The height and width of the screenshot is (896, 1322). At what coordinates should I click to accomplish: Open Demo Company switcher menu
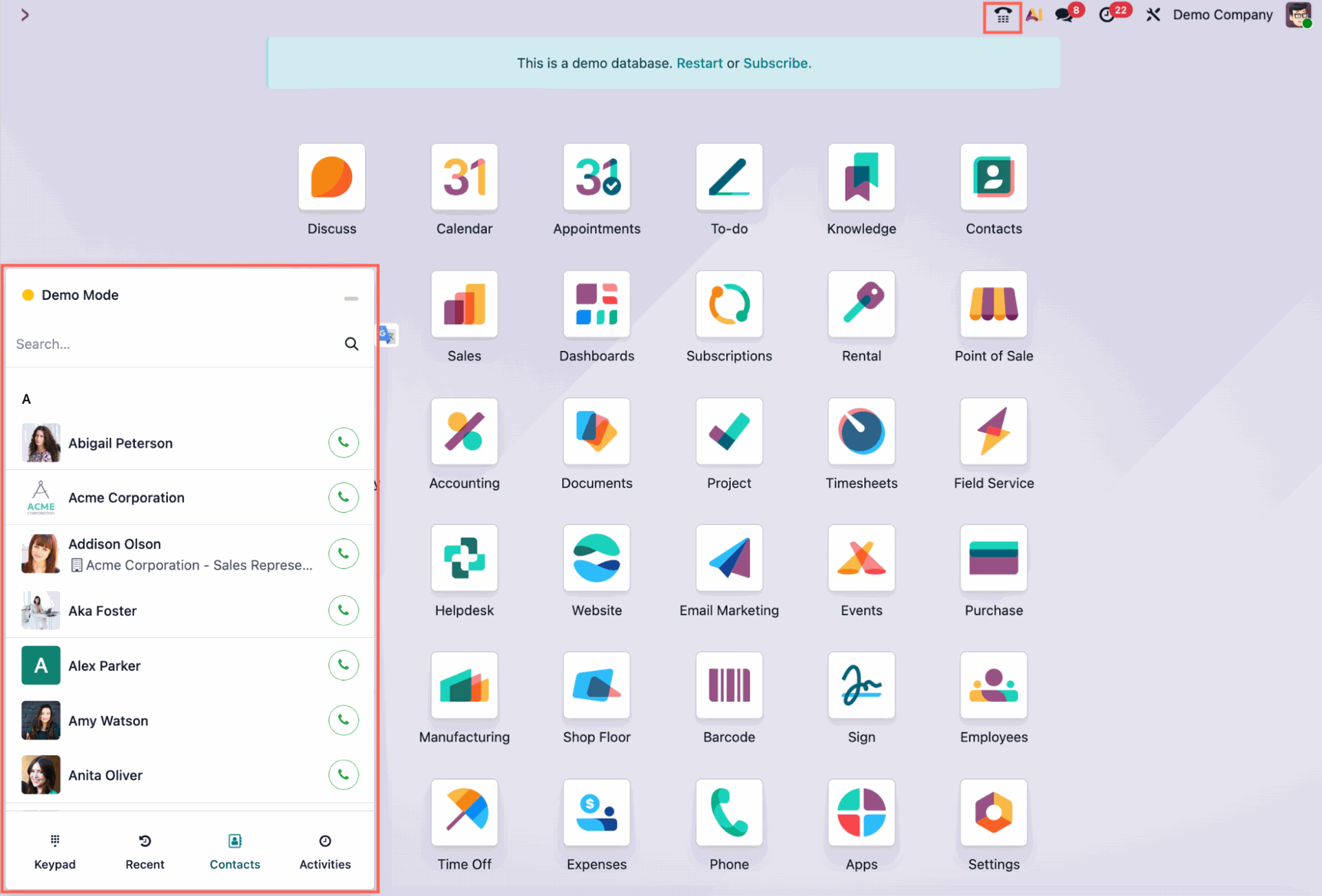[1222, 15]
